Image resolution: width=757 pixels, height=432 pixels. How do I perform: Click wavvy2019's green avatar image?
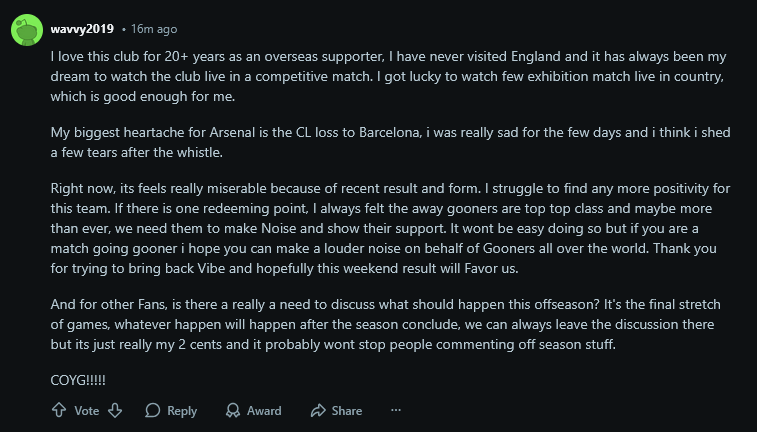(26, 30)
